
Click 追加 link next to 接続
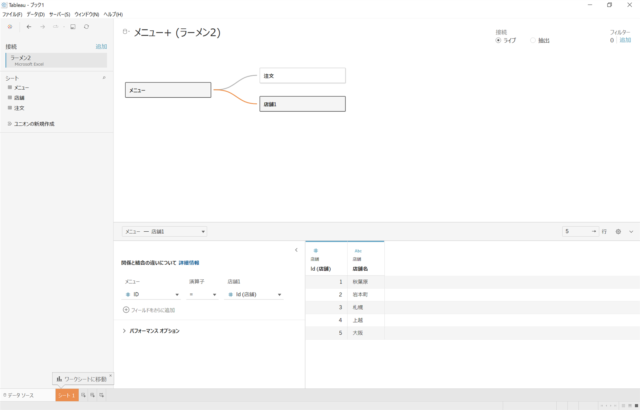click(x=101, y=47)
